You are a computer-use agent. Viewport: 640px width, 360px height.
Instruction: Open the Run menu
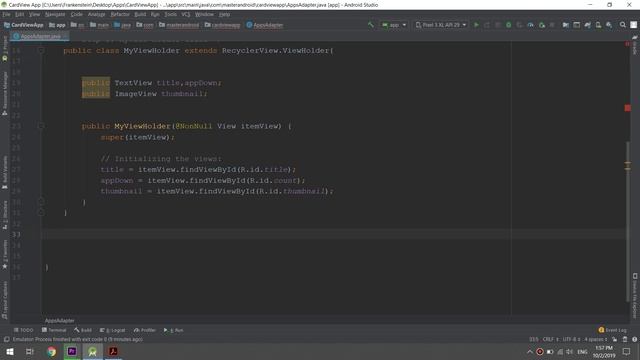155,14
